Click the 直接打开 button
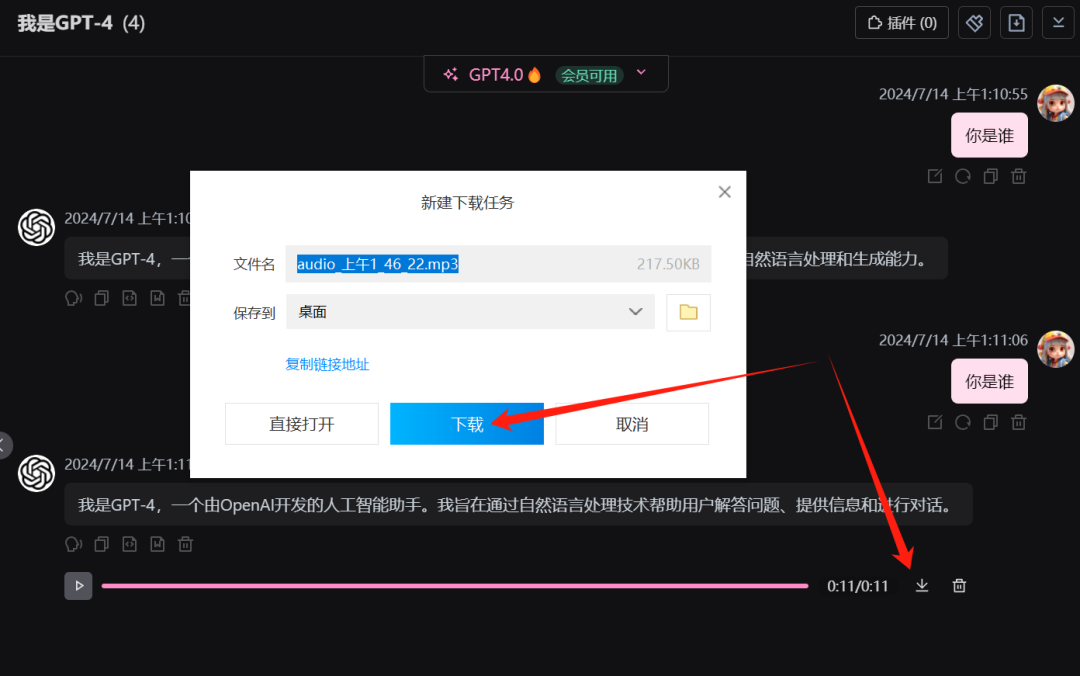The width and height of the screenshot is (1080, 676). pos(302,424)
